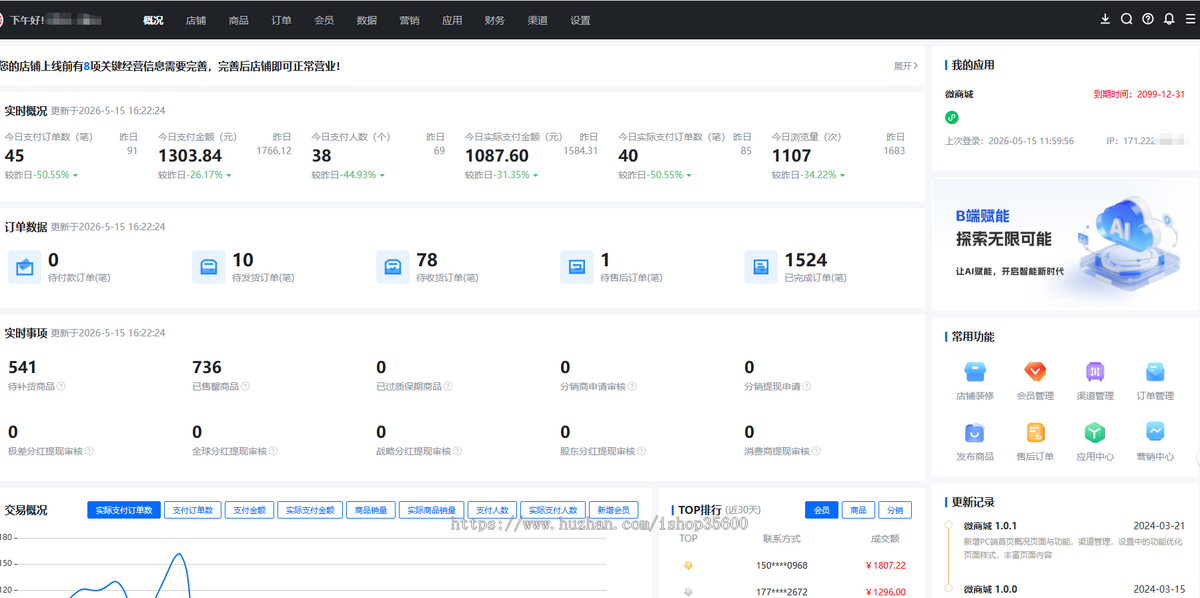Open help with the question mark icon

point(1147,19)
